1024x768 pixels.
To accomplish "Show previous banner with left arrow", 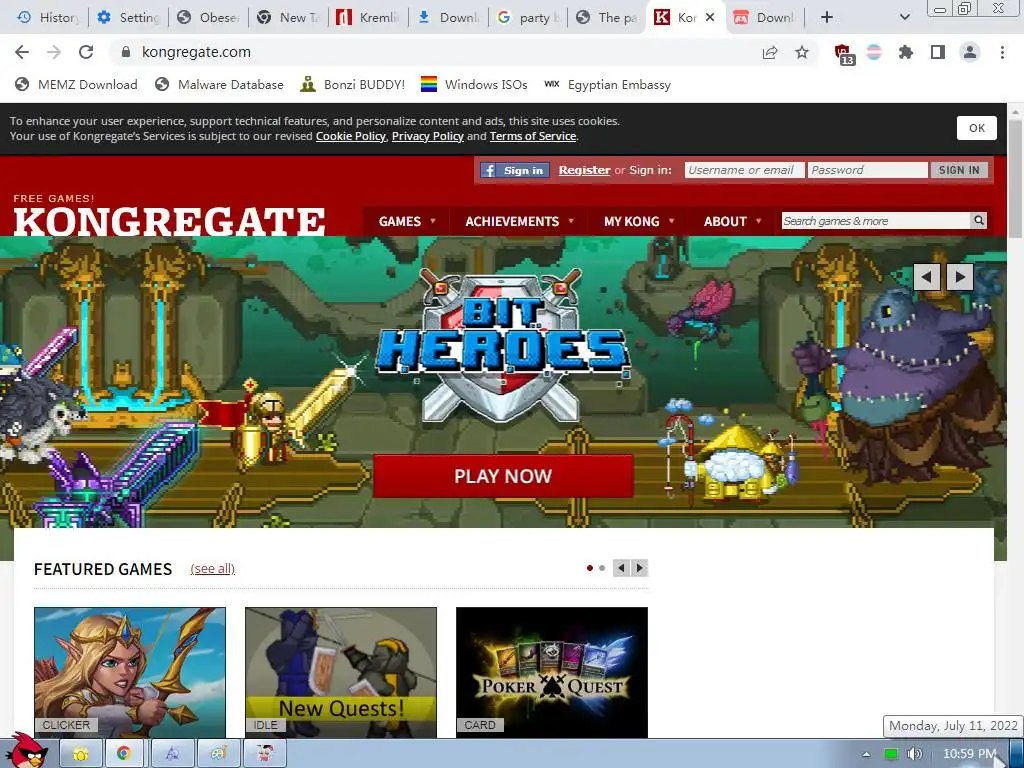I will click(926, 277).
